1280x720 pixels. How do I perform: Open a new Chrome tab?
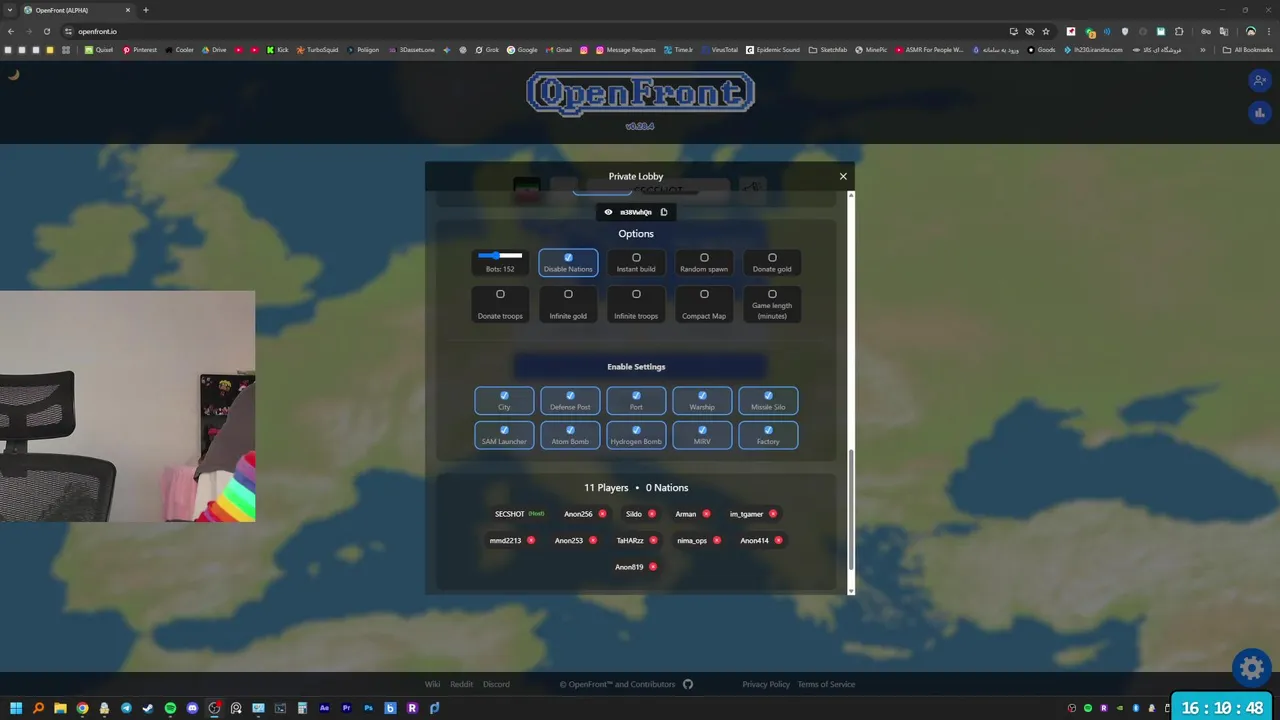coord(146,10)
